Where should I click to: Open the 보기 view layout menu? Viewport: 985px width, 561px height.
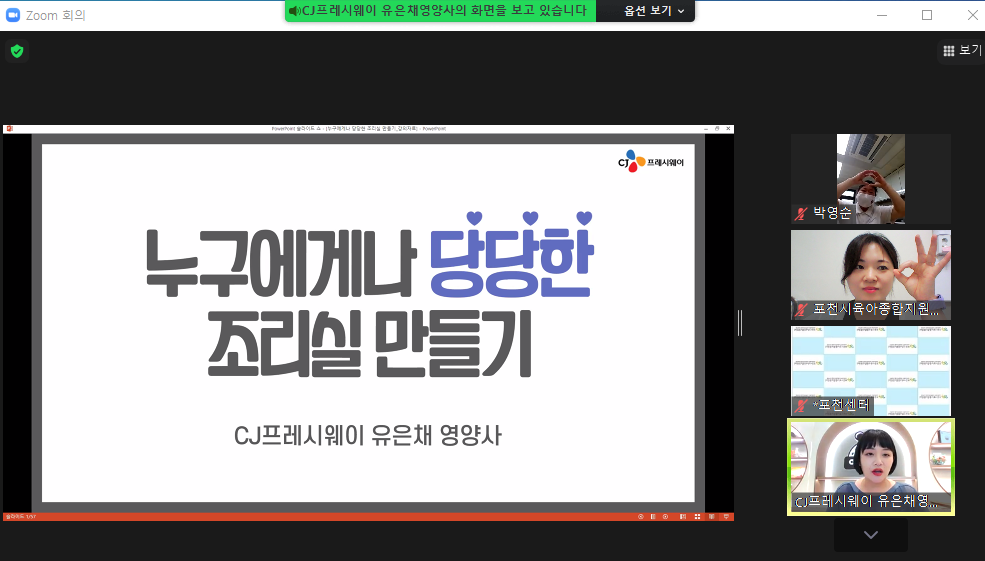[962, 50]
